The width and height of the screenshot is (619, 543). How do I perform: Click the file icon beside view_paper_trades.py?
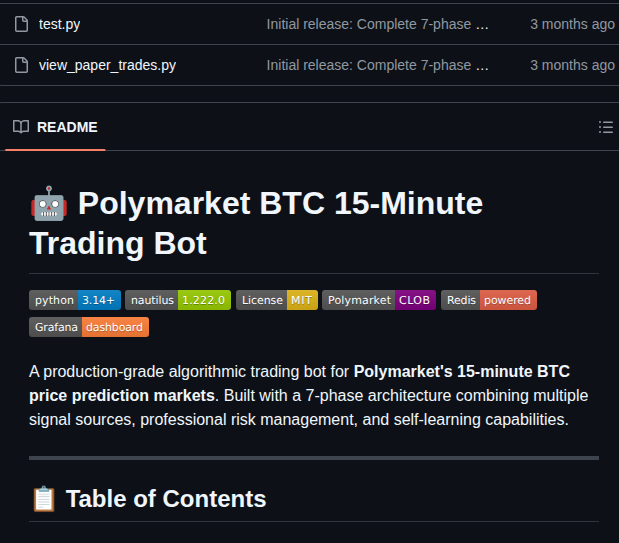(x=21, y=65)
